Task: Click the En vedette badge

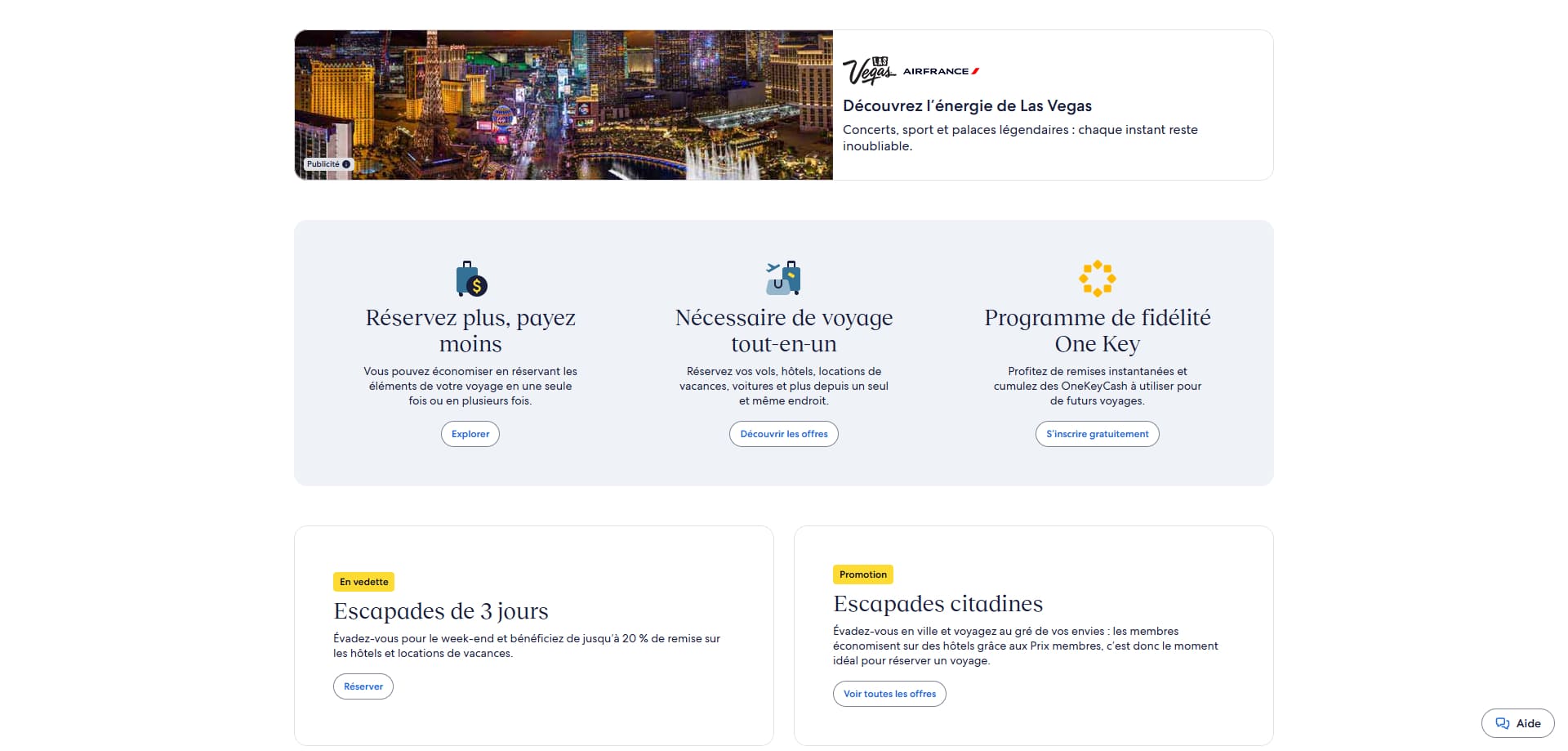Action: pyautogui.click(x=364, y=582)
